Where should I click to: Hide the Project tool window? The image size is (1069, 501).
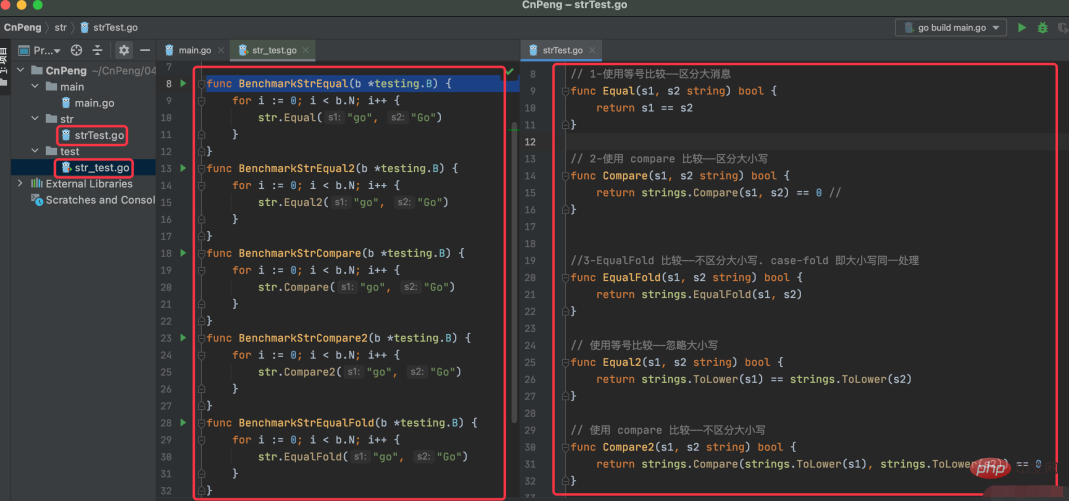(x=145, y=50)
